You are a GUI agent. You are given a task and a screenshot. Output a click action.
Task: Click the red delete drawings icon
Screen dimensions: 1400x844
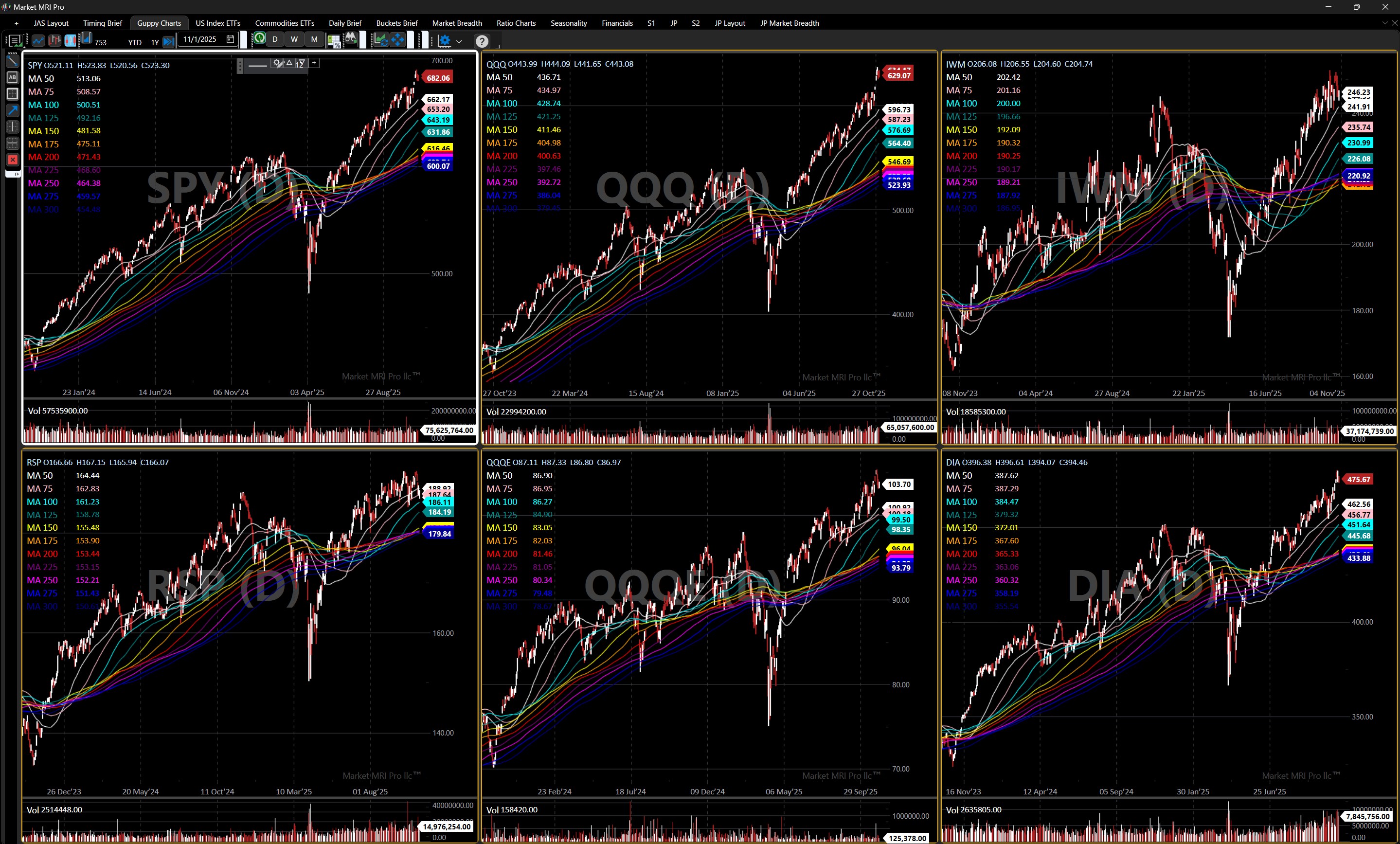click(x=13, y=160)
